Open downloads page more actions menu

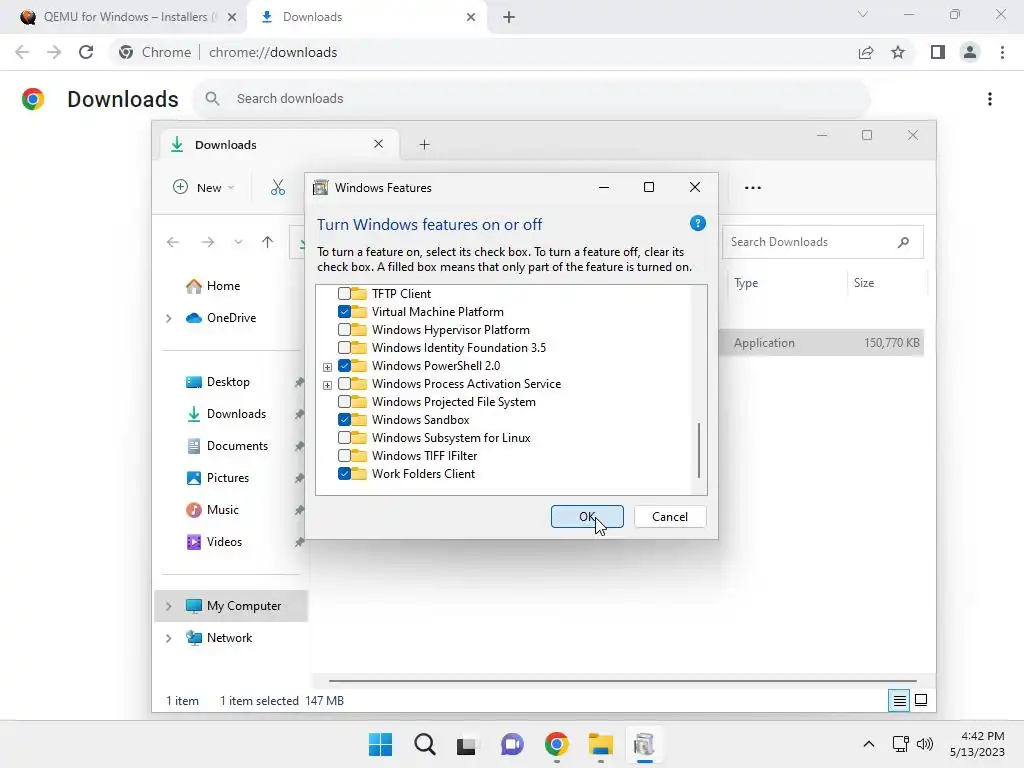[x=990, y=99]
